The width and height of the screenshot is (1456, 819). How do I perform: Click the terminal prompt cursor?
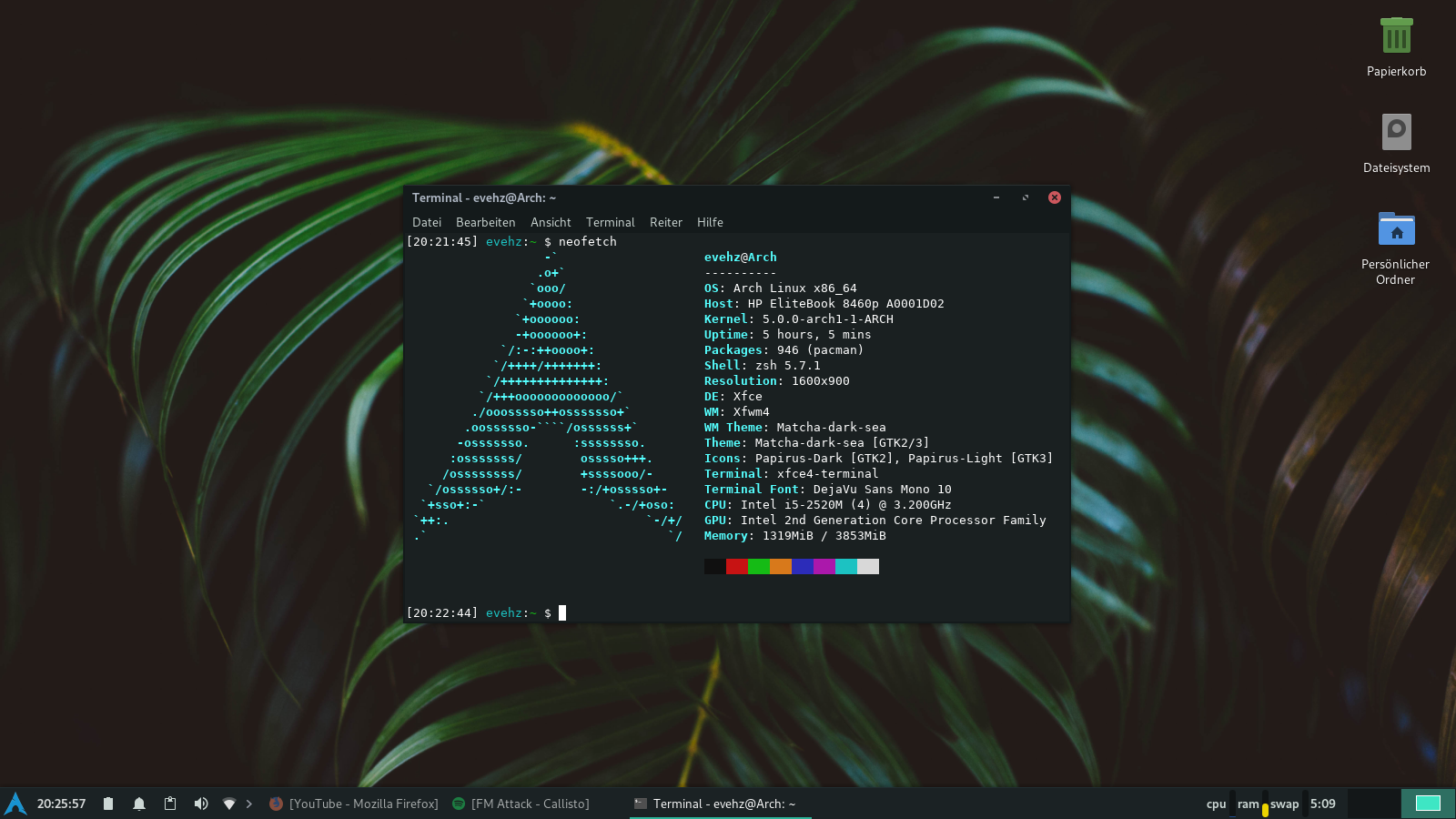(x=562, y=612)
